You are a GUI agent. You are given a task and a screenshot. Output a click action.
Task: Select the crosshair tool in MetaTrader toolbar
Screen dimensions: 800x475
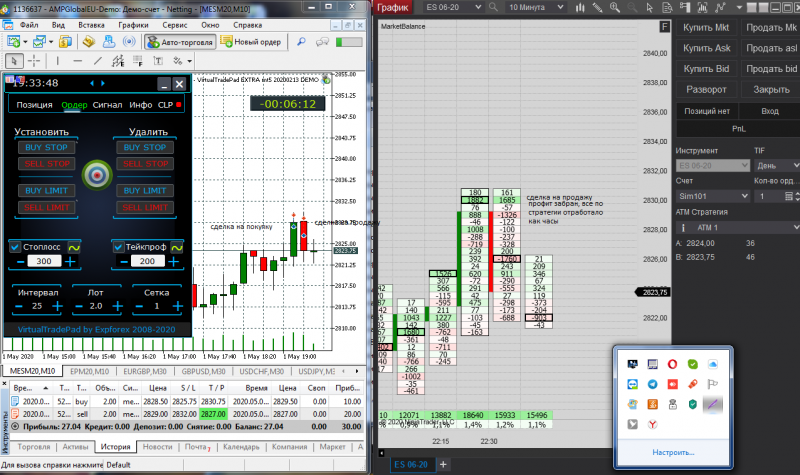[x=34, y=61]
